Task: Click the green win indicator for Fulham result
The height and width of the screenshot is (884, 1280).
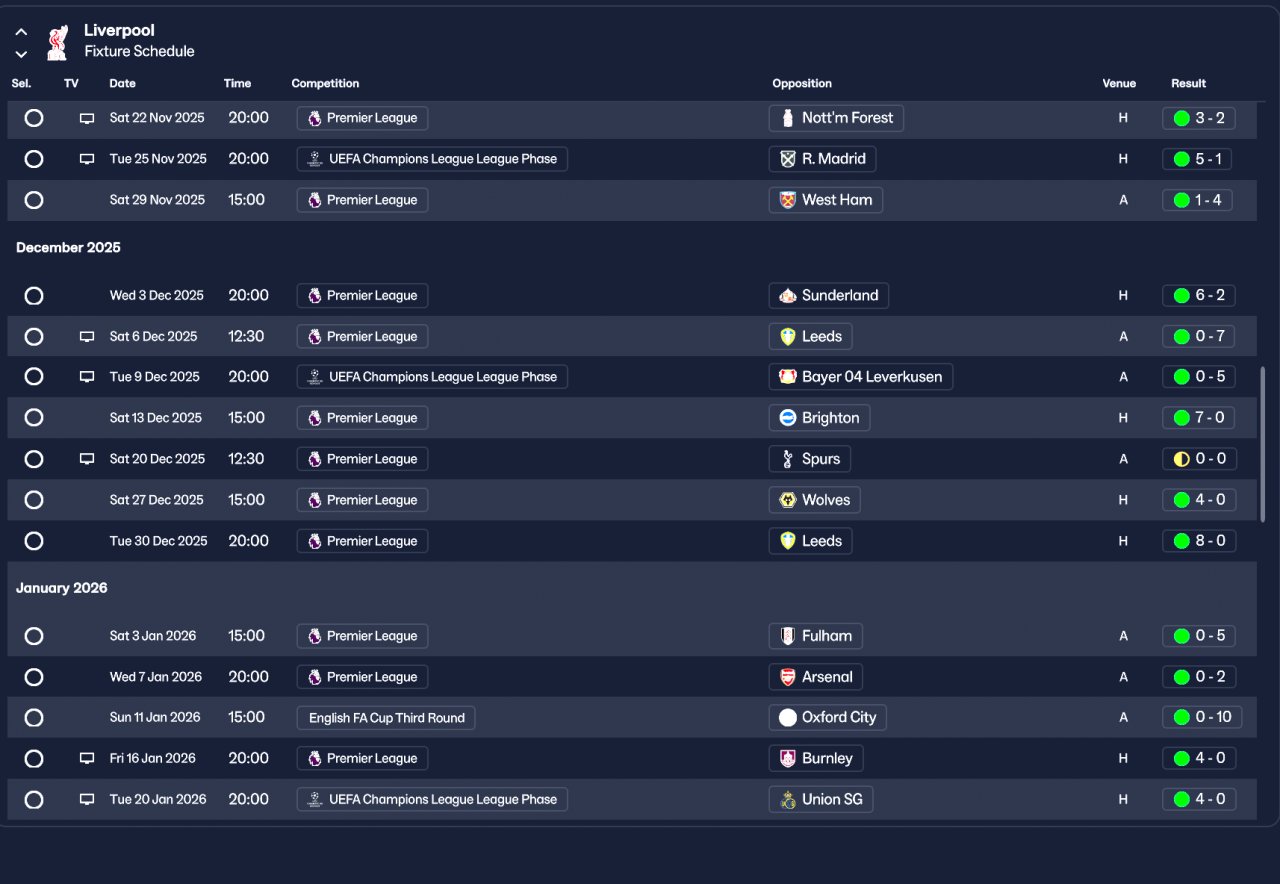Action: click(x=1181, y=636)
